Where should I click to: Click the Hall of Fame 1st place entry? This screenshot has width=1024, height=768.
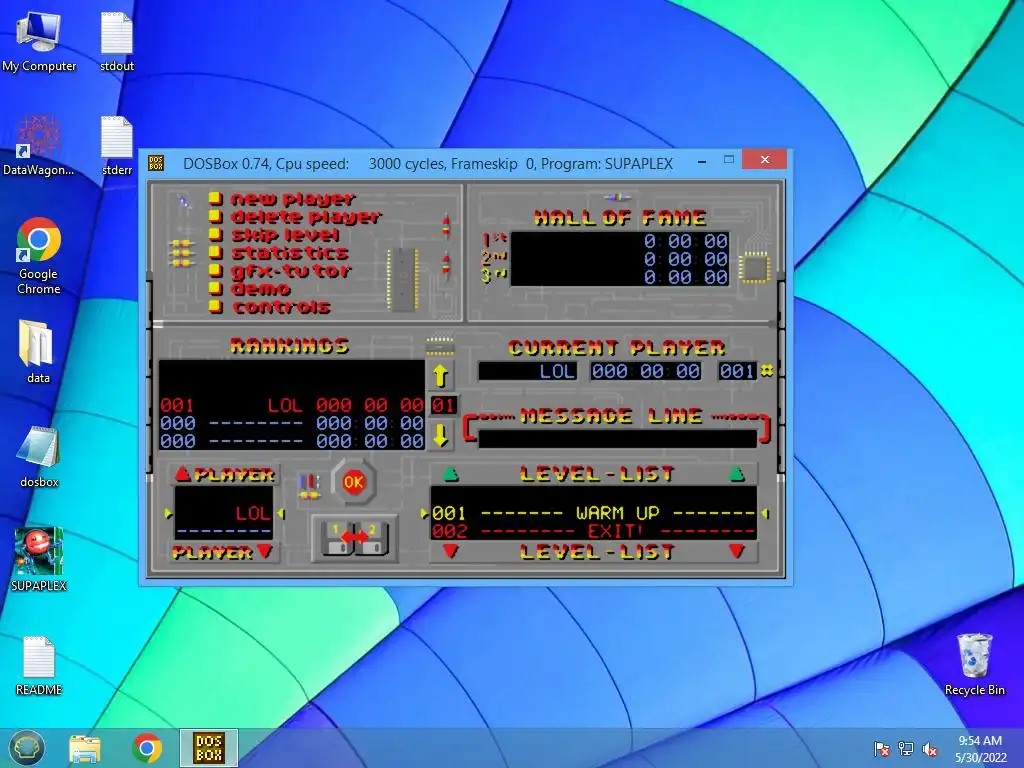(620, 241)
